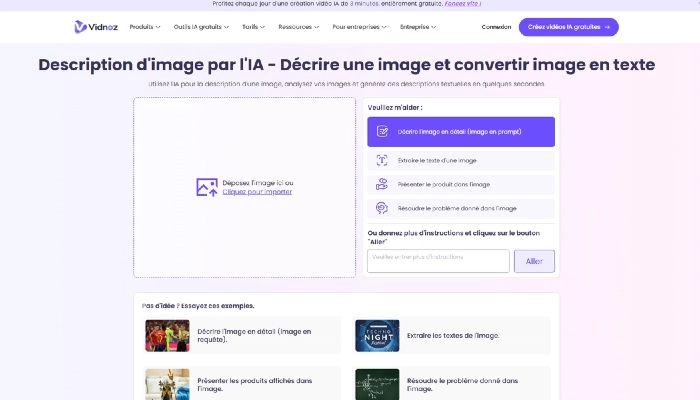Click the problem solving icon
The height and width of the screenshot is (400, 700).
(x=382, y=208)
